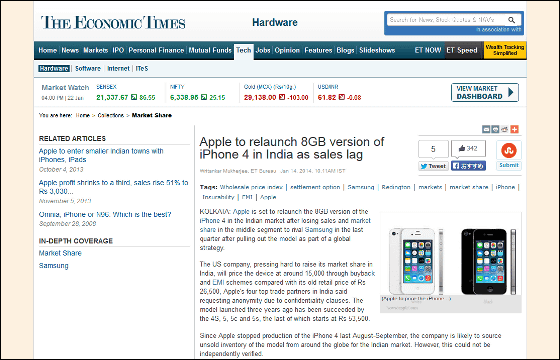The image size is (560, 360).
Task: Click the Redington tag
Action: [x=396, y=187]
